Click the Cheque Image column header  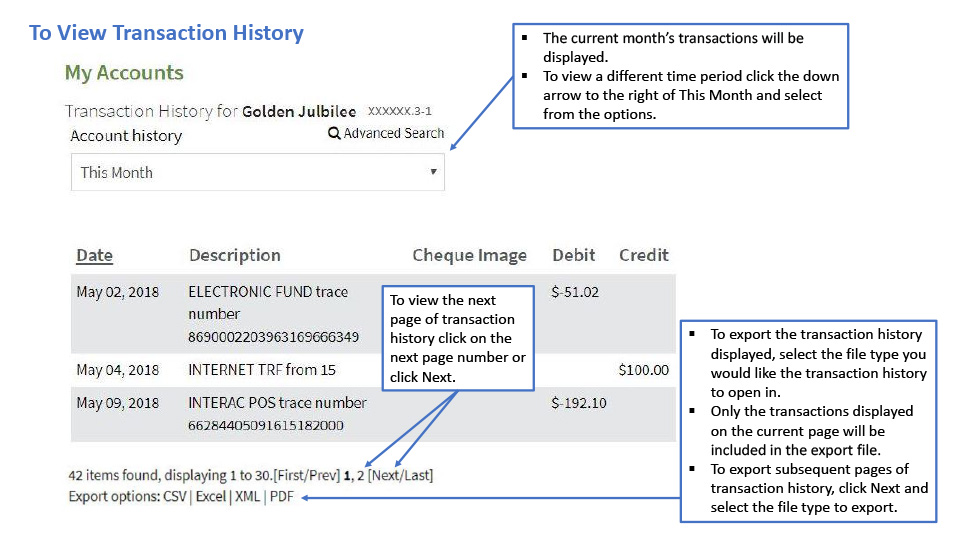tap(469, 255)
